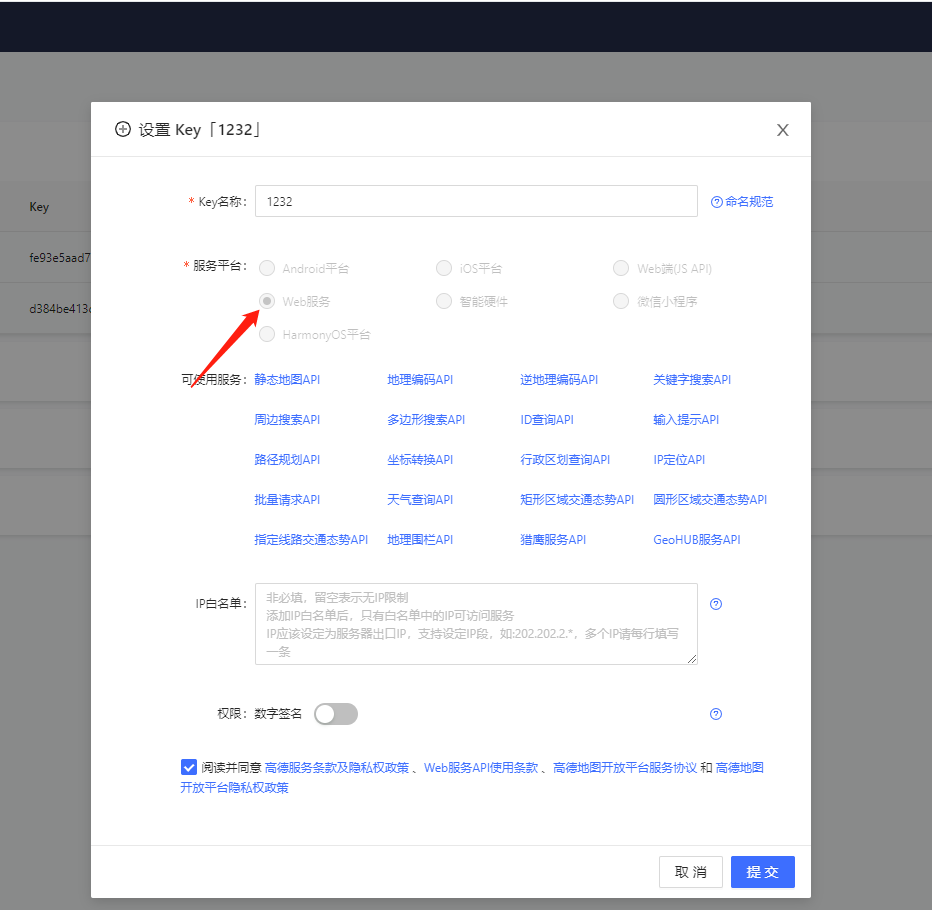Open the 天气查询API link

(x=420, y=499)
